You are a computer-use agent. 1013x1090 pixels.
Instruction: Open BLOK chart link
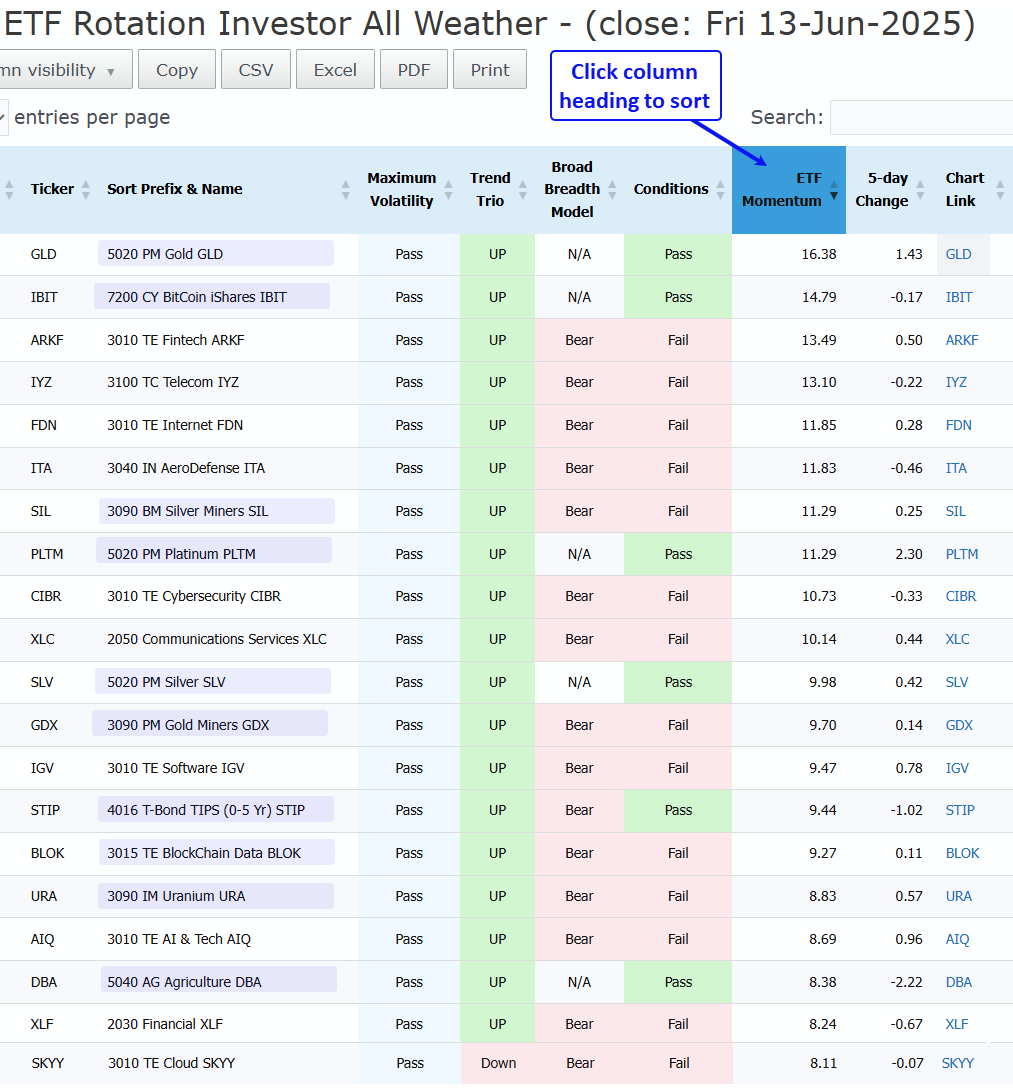click(x=962, y=854)
